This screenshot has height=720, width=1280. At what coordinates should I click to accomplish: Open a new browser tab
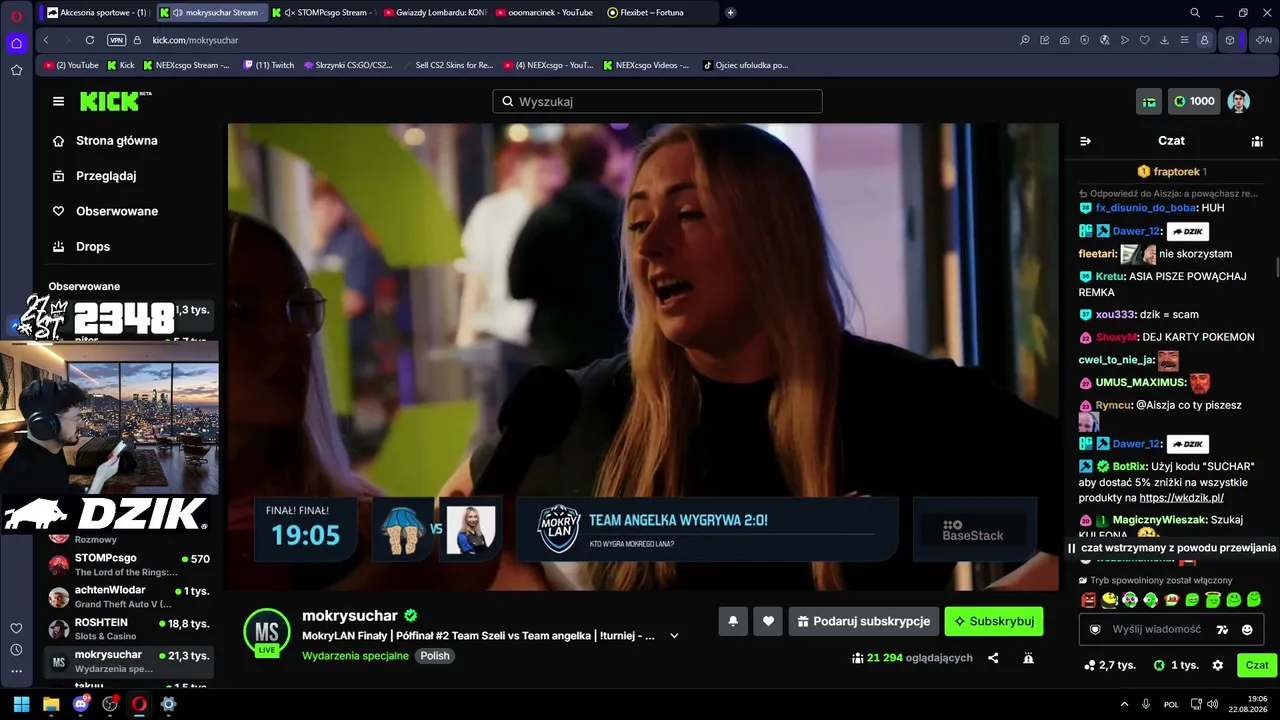click(731, 13)
